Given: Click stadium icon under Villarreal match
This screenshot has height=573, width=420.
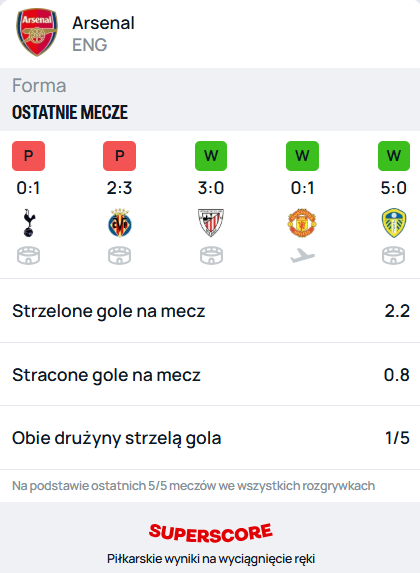Looking at the screenshot, I should coord(120,255).
